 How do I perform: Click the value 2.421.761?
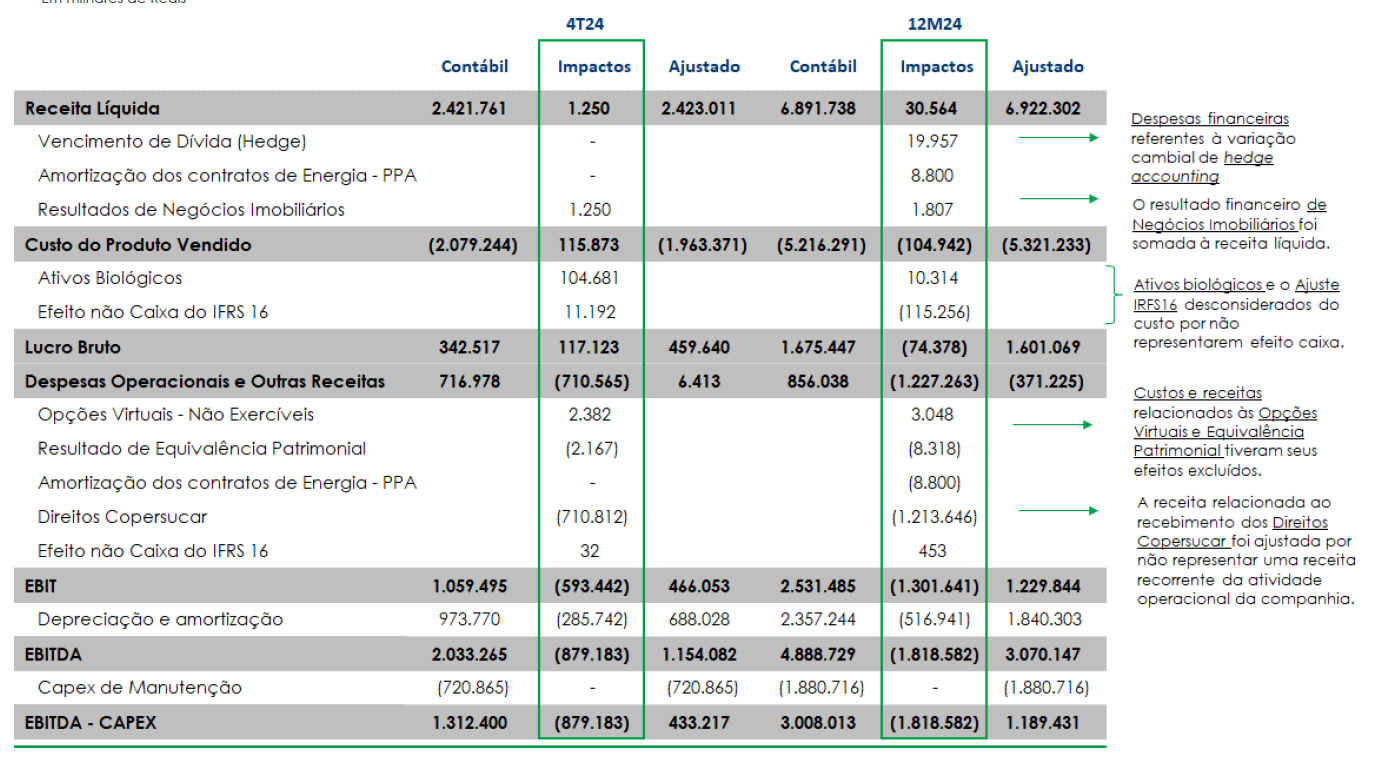pyautogui.click(x=470, y=108)
